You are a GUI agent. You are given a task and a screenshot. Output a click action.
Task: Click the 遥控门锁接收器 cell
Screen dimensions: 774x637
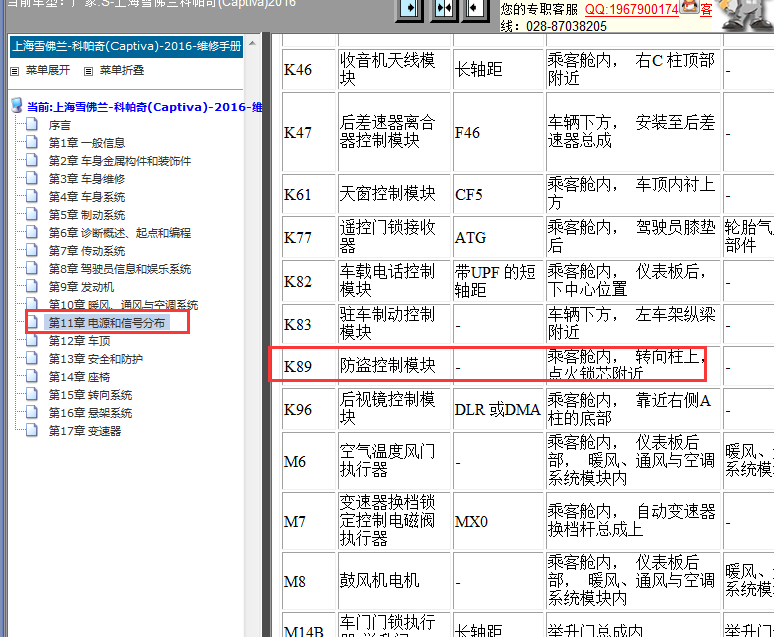click(x=395, y=237)
